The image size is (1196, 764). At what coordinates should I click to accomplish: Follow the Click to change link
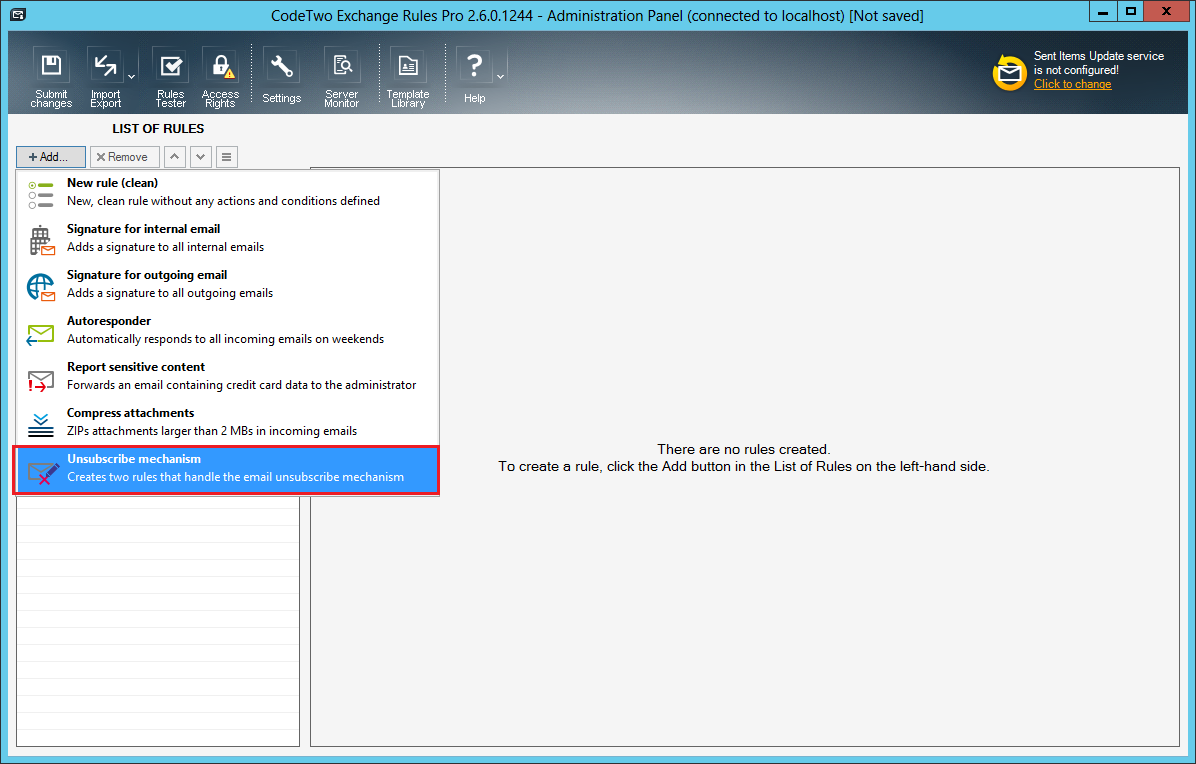(x=1071, y=84)
